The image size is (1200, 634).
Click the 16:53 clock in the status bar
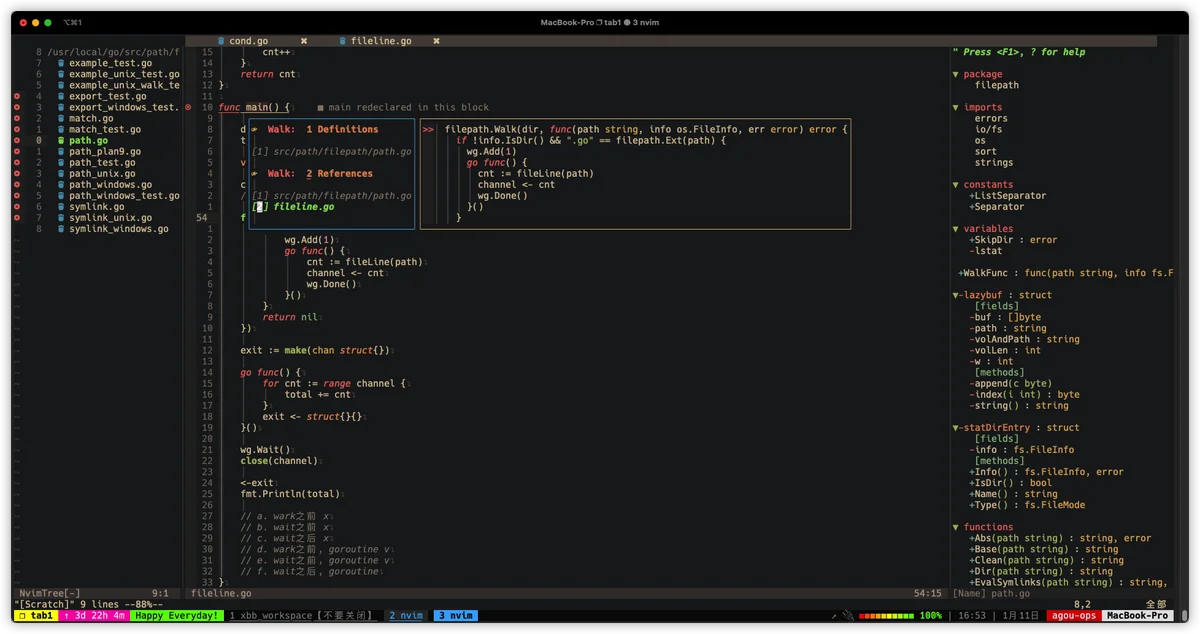click(971, 616)
